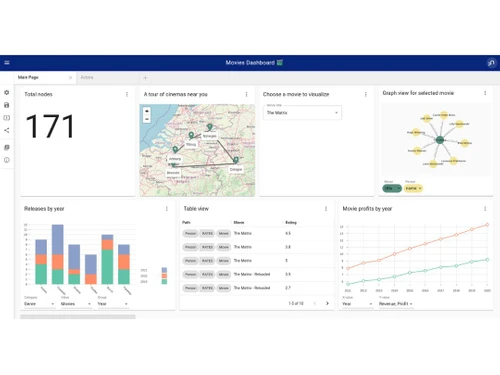Image resolution: width=500 pixels, height=375 pixels.
Task: Open the Value dropdown set to Movies
Action: [76, 304]
